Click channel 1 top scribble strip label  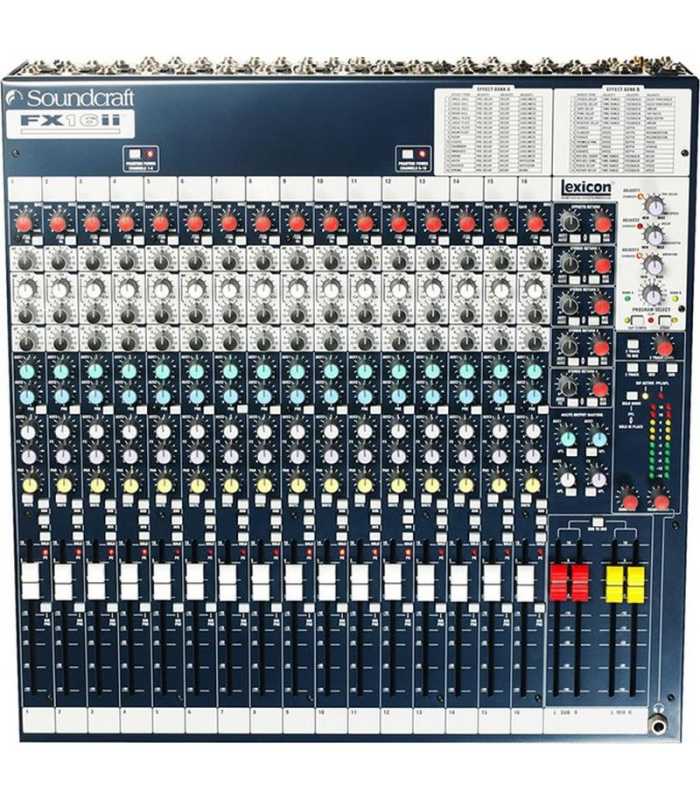[25, 189]
